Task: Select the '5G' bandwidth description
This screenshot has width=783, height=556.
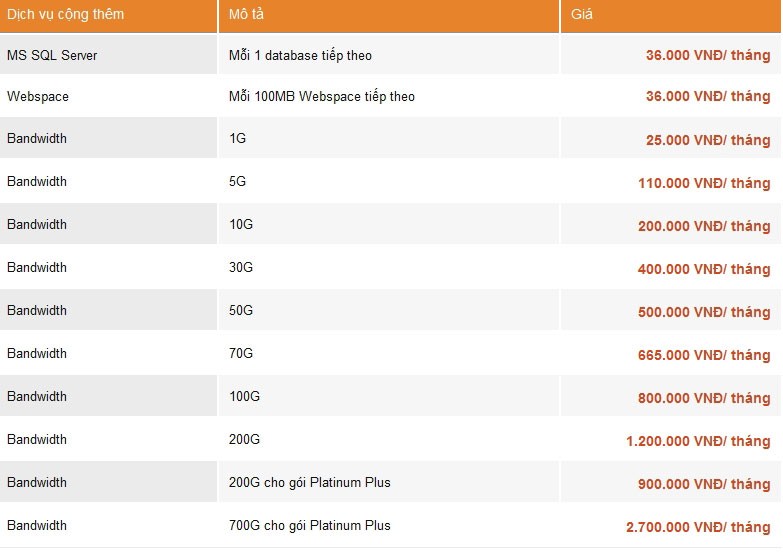Action: tap(238, 181)
